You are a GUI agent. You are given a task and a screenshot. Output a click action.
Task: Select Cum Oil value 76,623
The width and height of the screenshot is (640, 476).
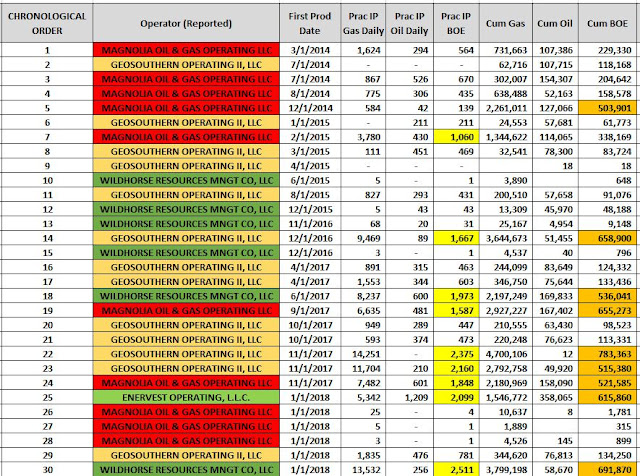coord(555,340)
